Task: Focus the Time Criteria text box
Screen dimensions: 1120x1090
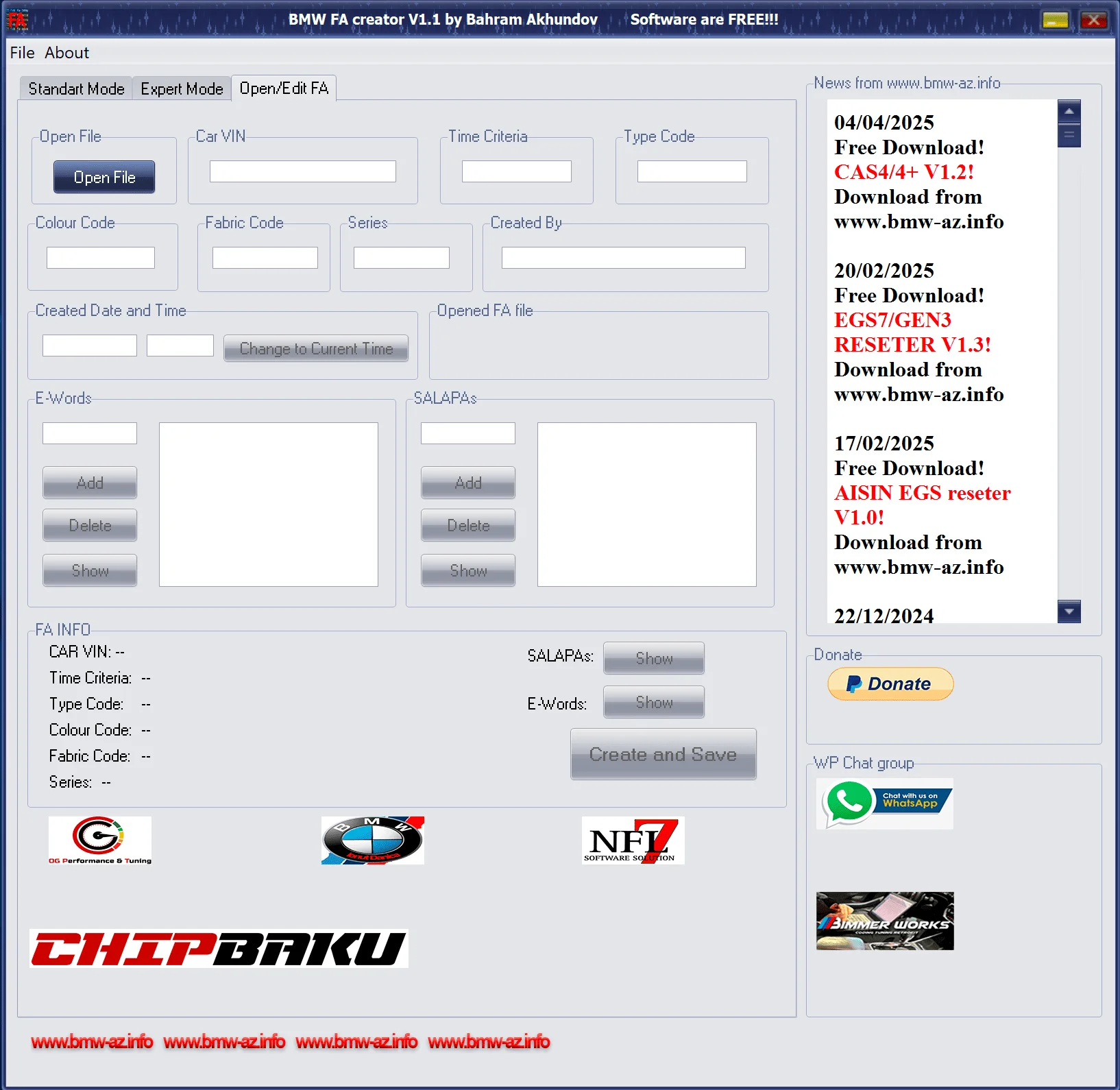Action: coord(517,171)
